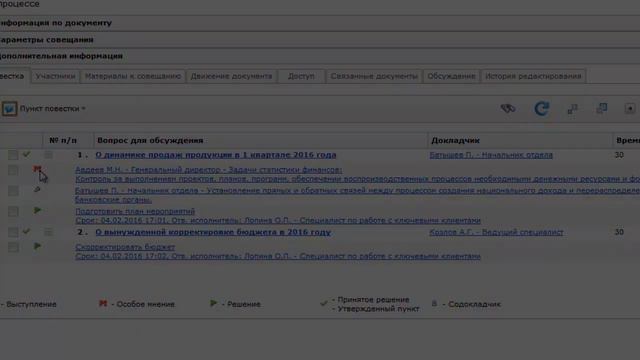Viewport: 640px width, 360px height.
Task: Click the far-right toolbar icon with a dot
Action: pyautogui.click(x=630, y=109)
